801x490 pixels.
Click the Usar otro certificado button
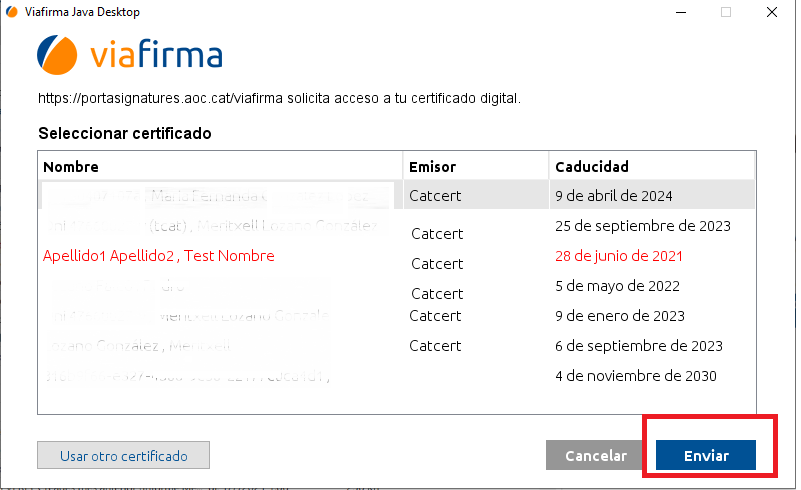click(x=124, y=455)
